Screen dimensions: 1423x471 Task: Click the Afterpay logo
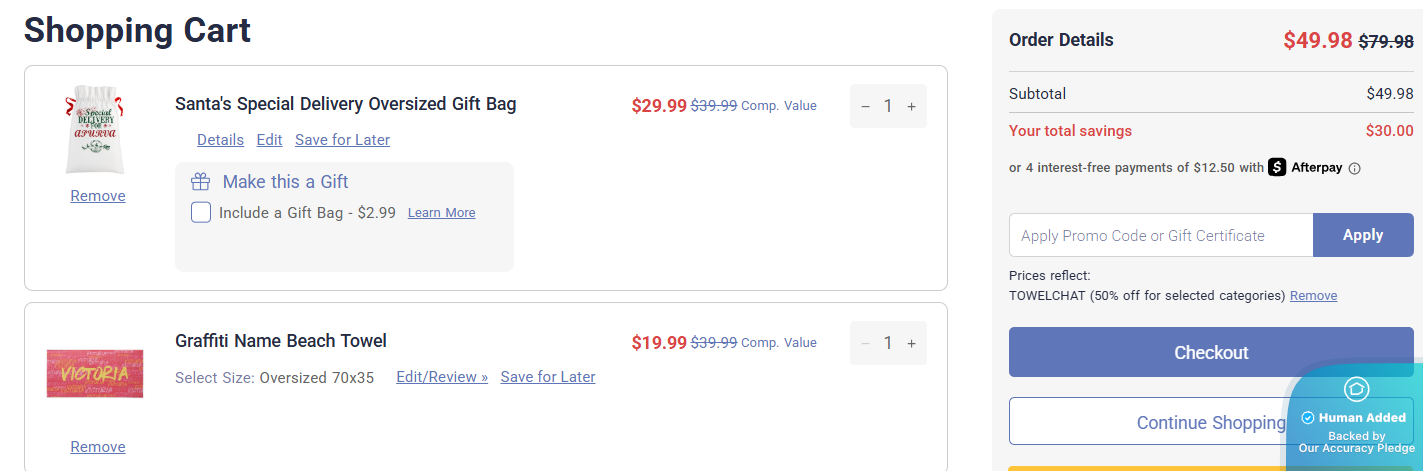tap(1305, 167)
